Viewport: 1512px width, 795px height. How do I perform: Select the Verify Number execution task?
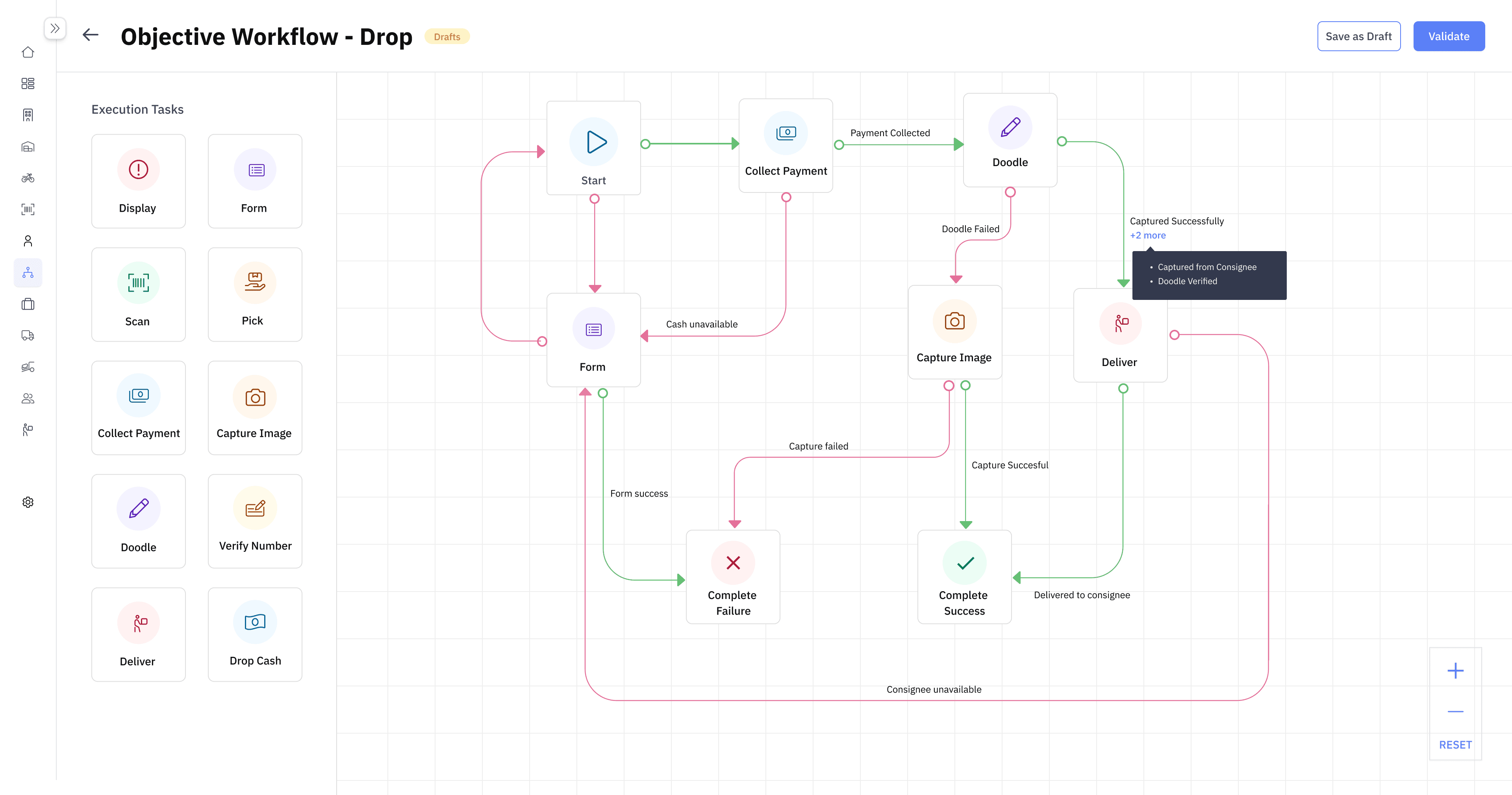255,521
